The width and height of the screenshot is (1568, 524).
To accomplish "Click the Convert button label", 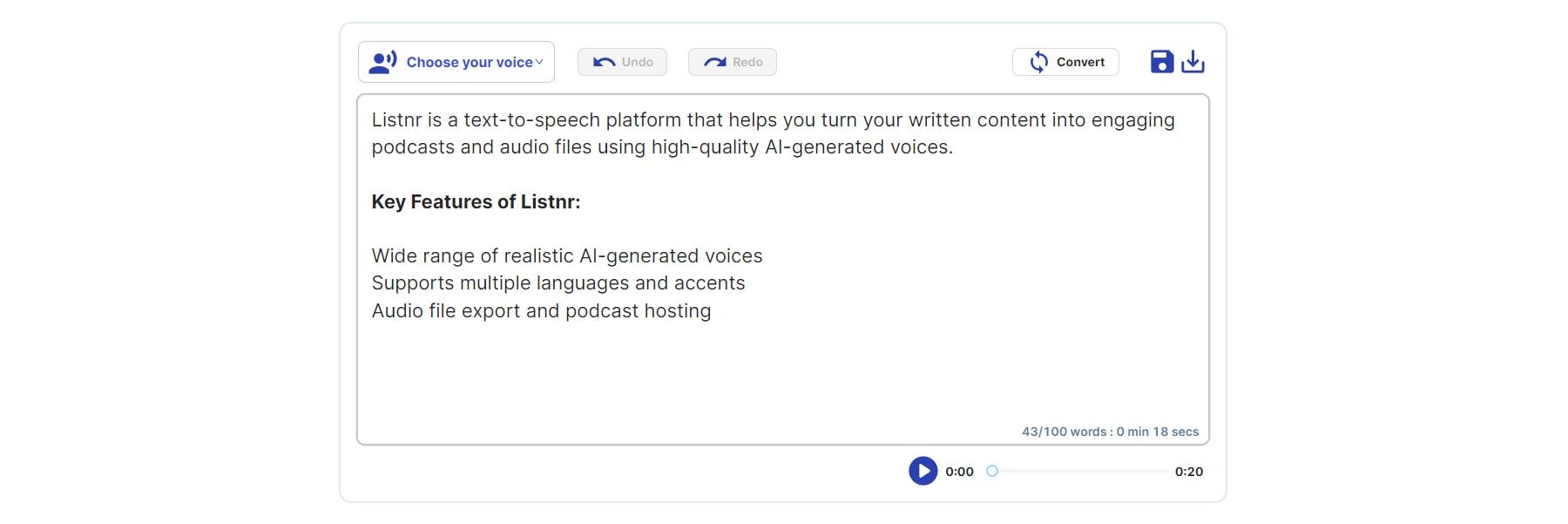I will tap(1080, 62).
